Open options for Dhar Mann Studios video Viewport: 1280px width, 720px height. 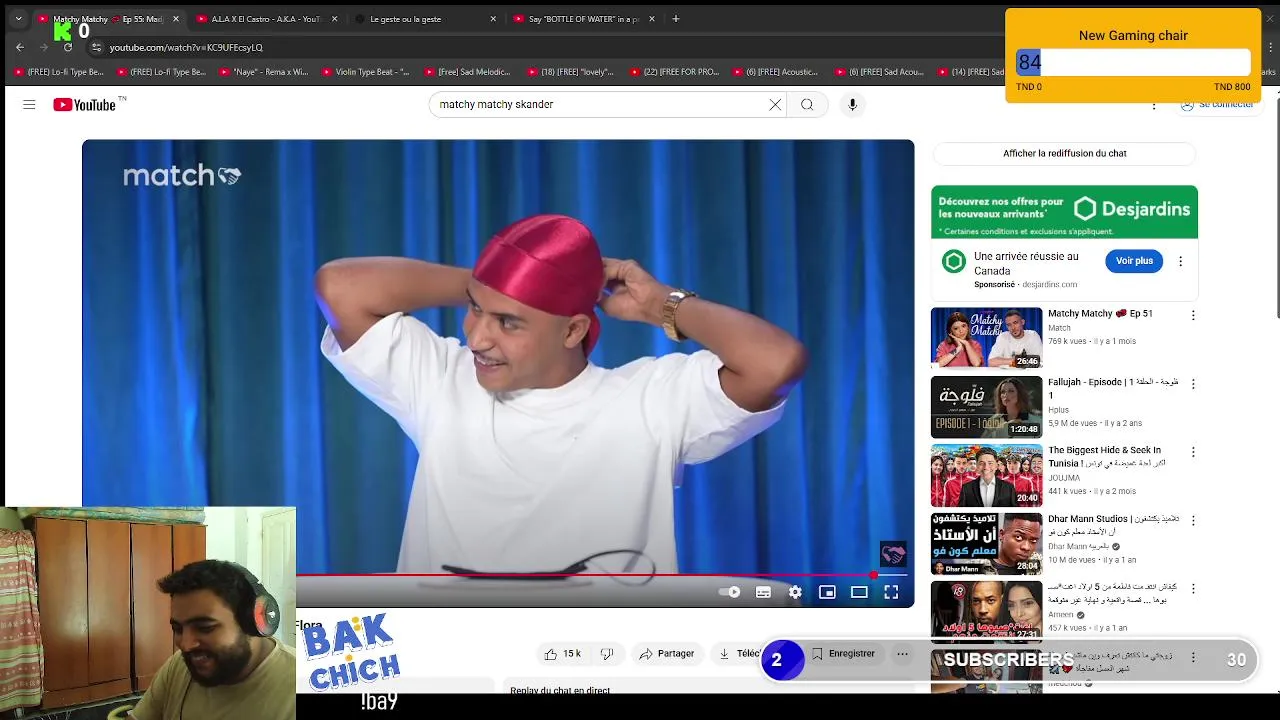[x=1193, y=520]
